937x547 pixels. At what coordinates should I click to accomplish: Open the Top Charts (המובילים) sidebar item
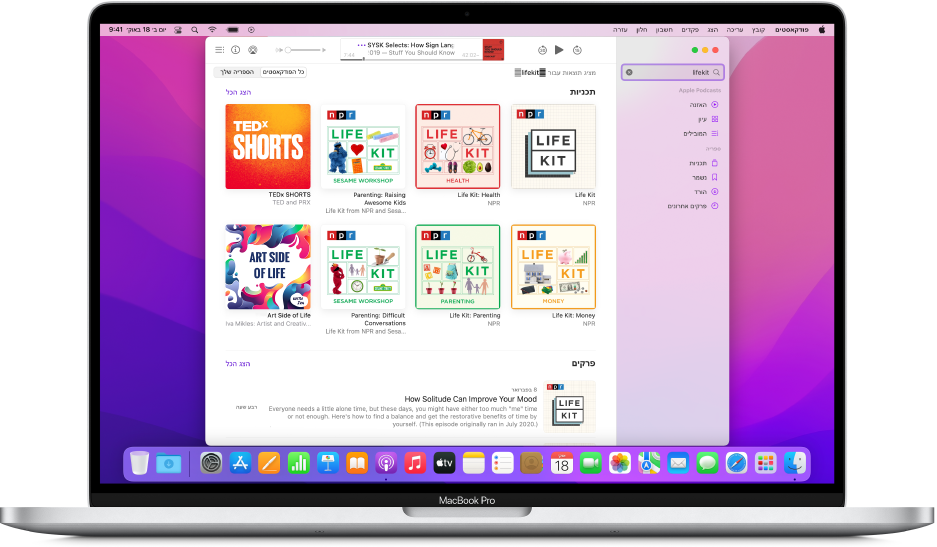point(700,133)
